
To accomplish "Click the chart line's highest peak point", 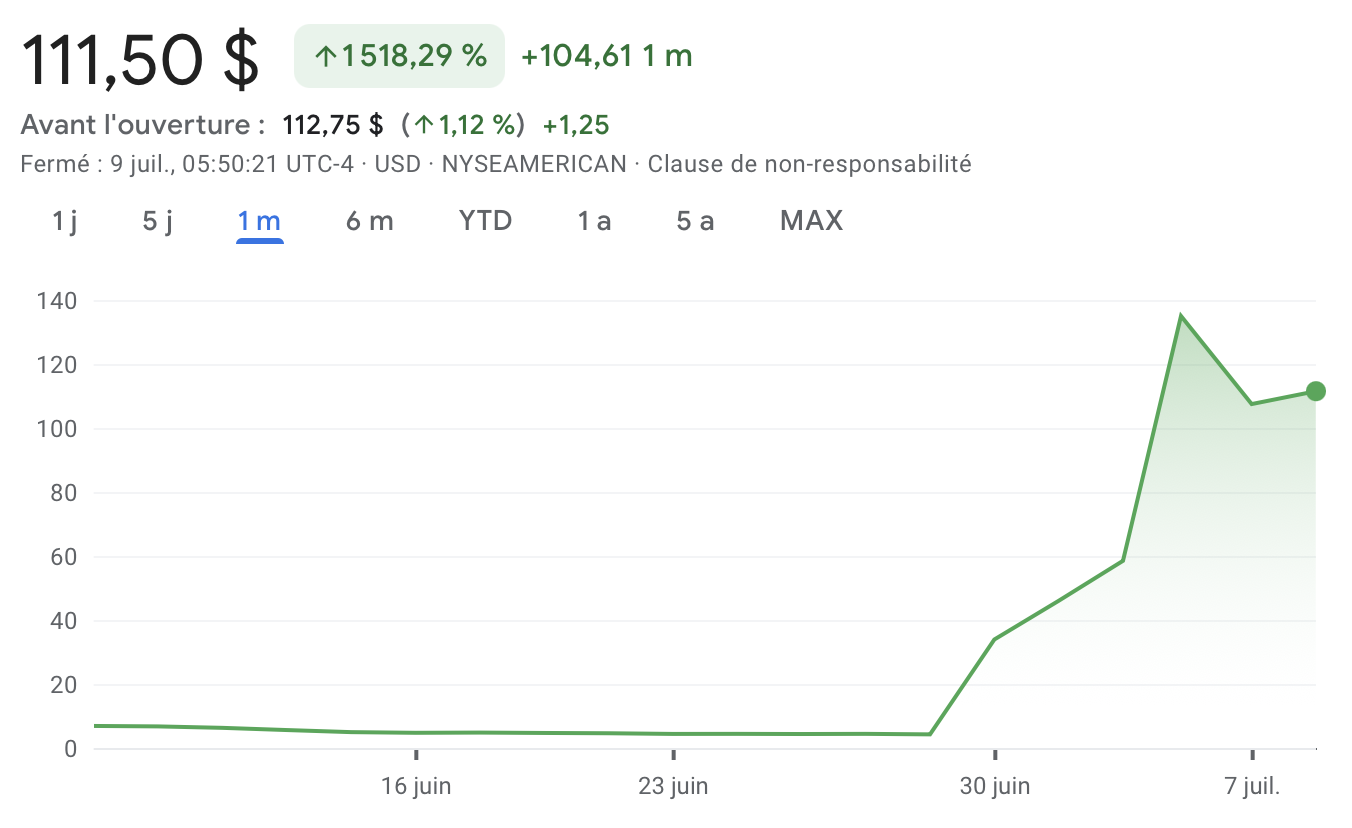I will pos(1181,316).
